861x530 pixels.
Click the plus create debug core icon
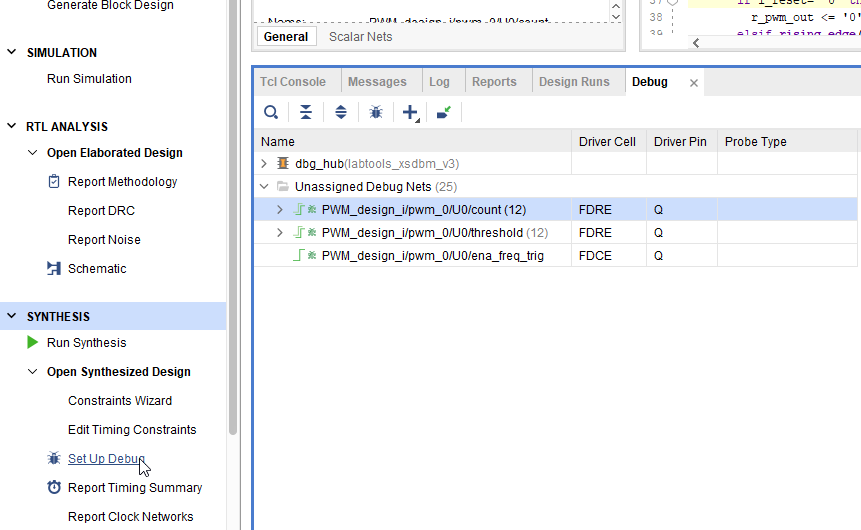coord(410,112)
